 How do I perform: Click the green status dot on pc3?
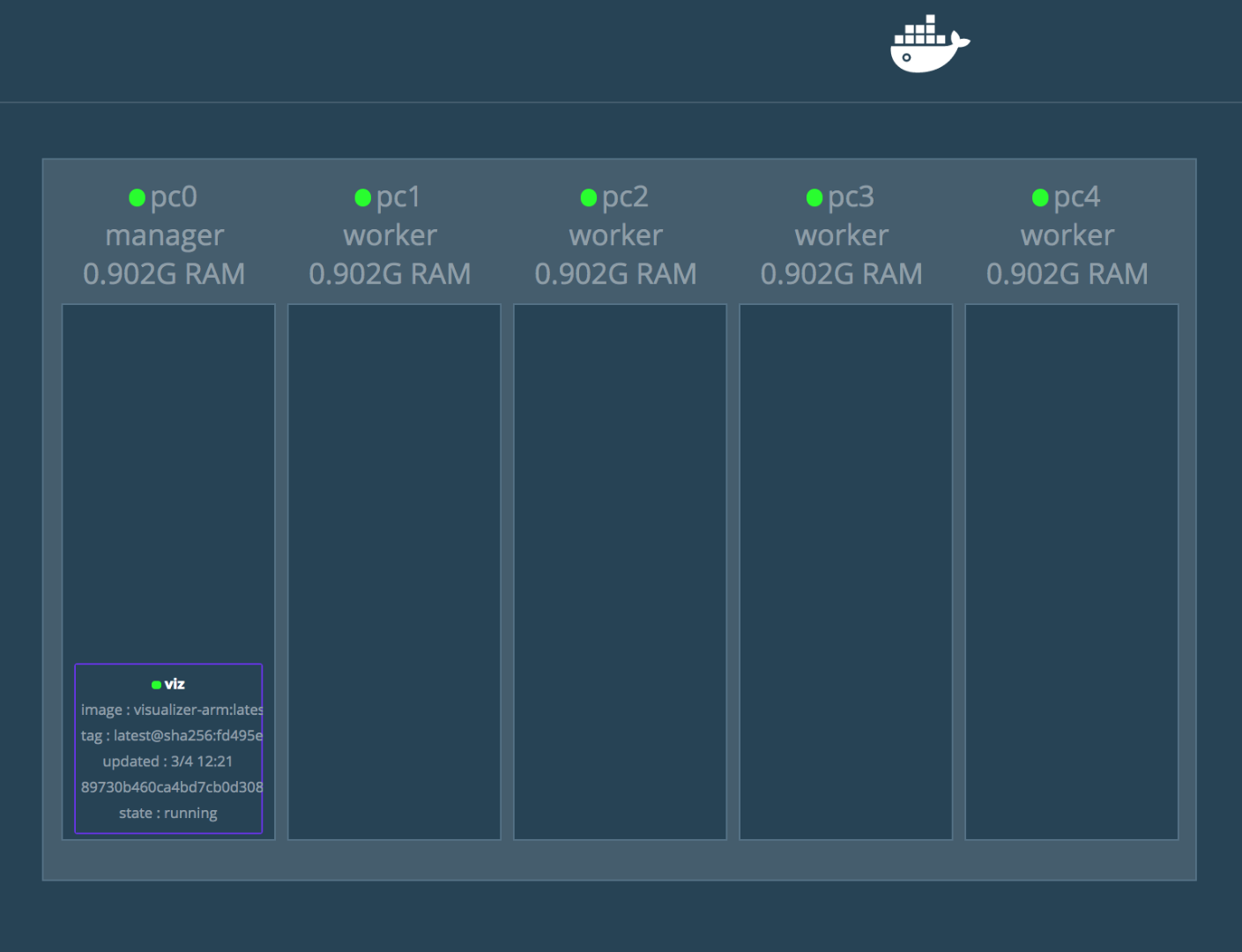click(x=814, y=197)
